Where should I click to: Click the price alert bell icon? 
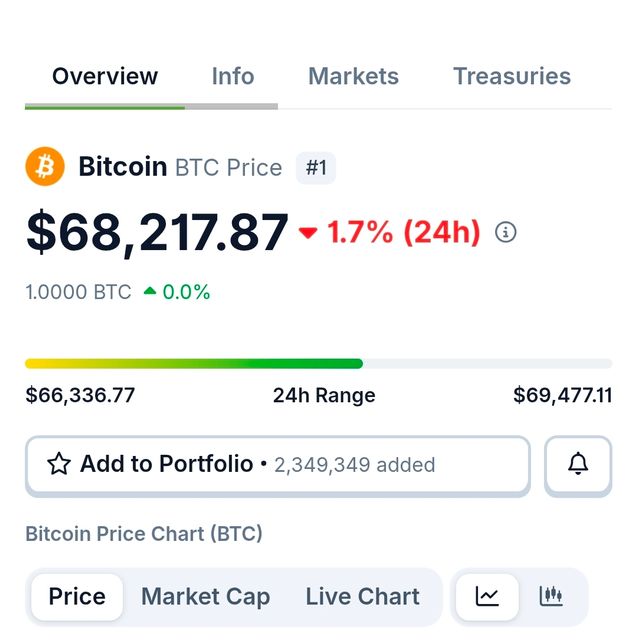tap(578, 464)
